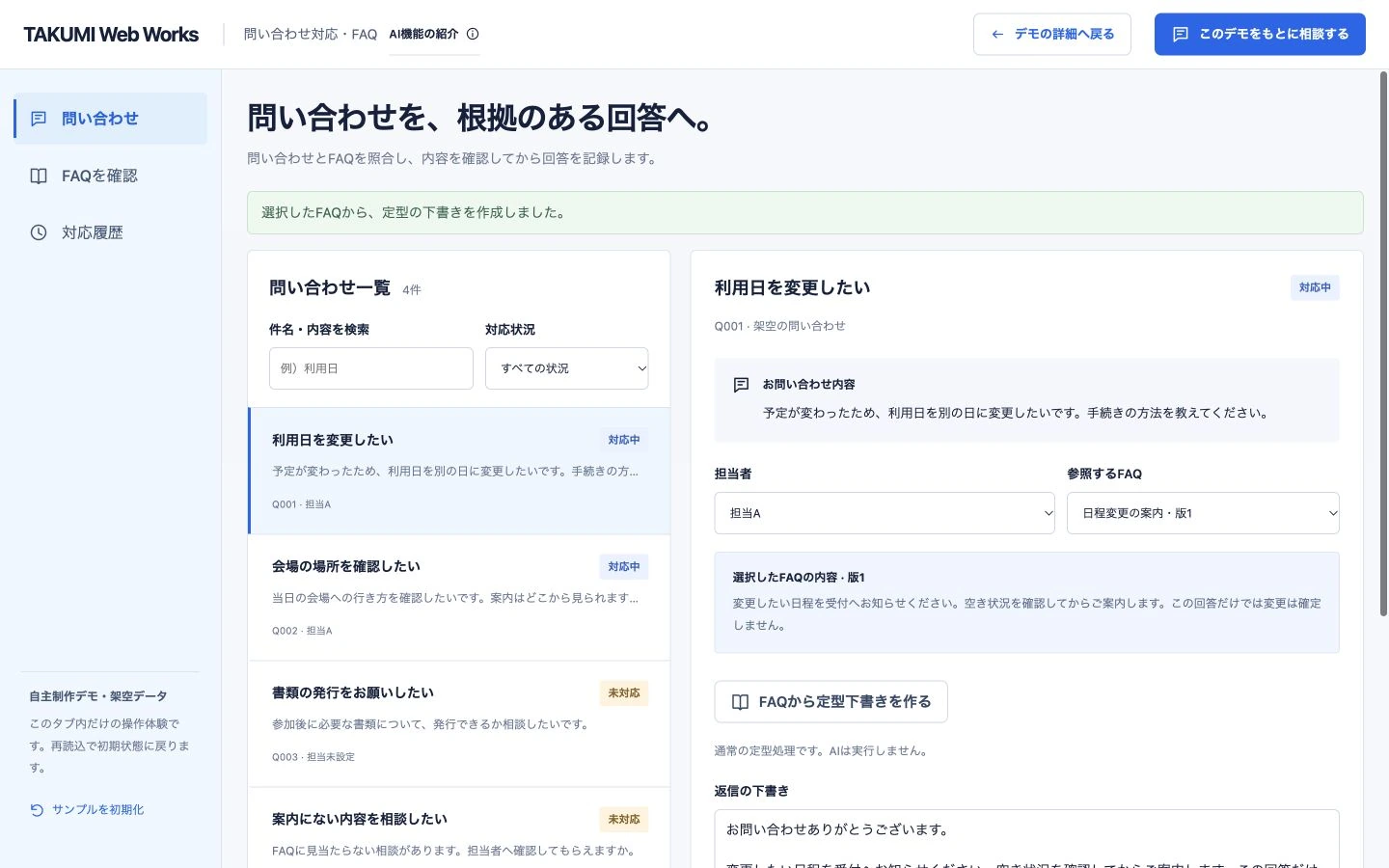The width and height of the screenshot is (1389, 868).
Task: Click the book icon next to FAQを確認
Action: (39, 176)
